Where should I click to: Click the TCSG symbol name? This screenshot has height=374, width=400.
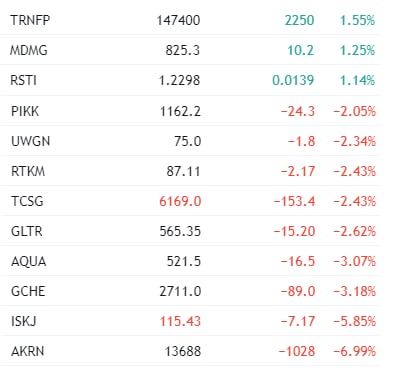pyautogui.click(x=27, y=201)
